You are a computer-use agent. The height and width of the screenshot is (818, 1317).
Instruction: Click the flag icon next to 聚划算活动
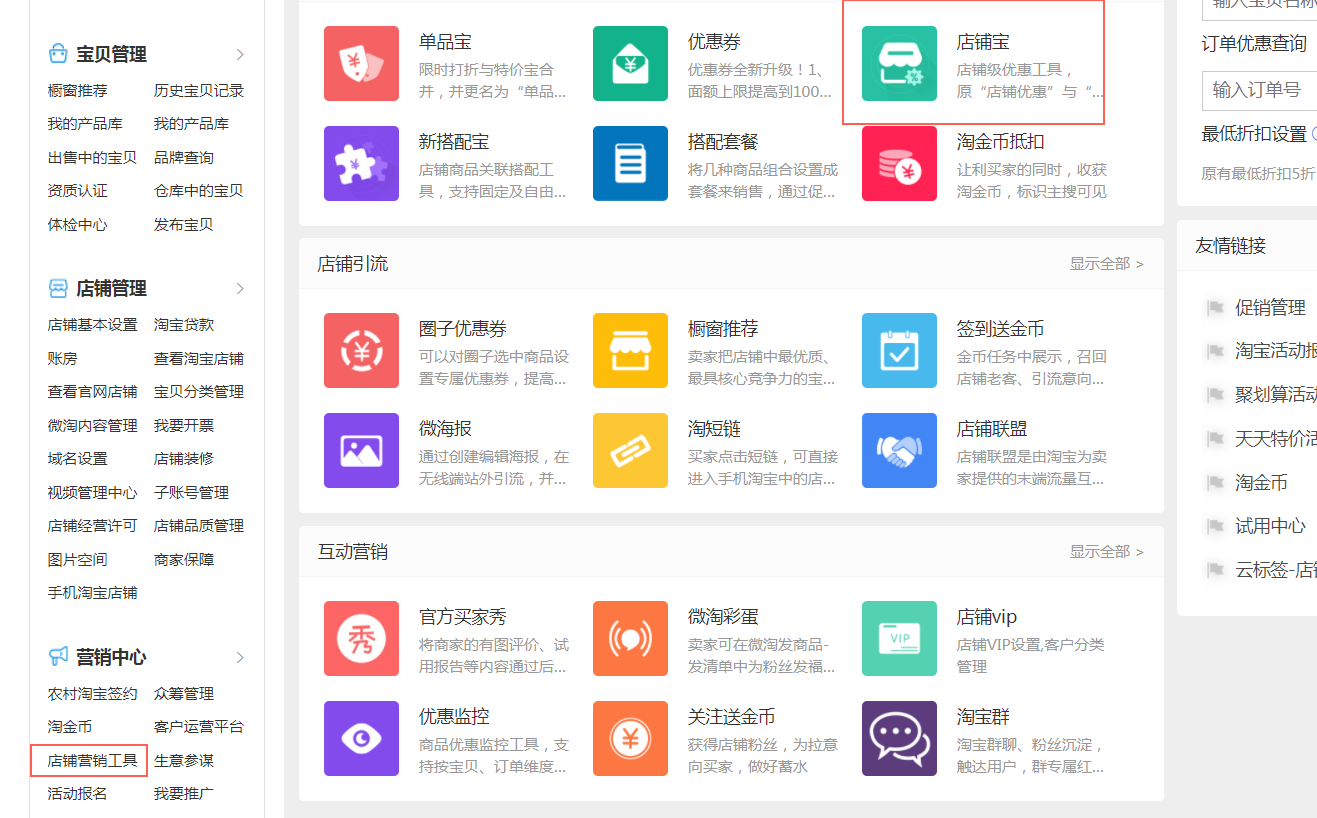(x=1215, y=395)
